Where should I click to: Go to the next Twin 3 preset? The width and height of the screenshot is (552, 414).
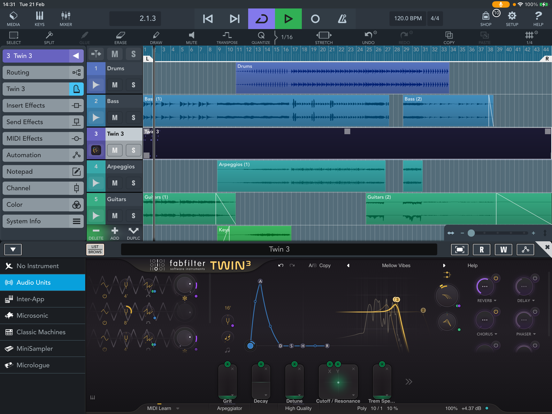pyautogui.click(x=444, y=265)
